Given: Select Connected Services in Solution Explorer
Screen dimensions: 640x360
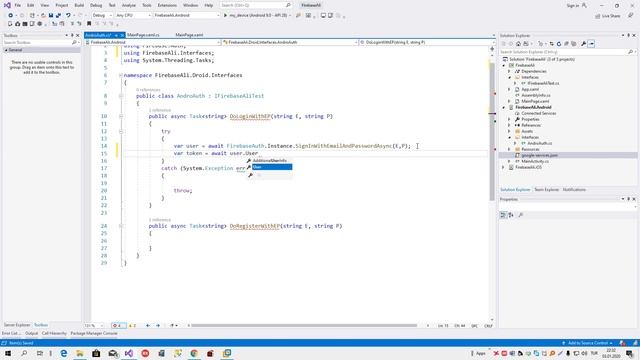Looking at the screenshot, I should [x=538, y=113].
